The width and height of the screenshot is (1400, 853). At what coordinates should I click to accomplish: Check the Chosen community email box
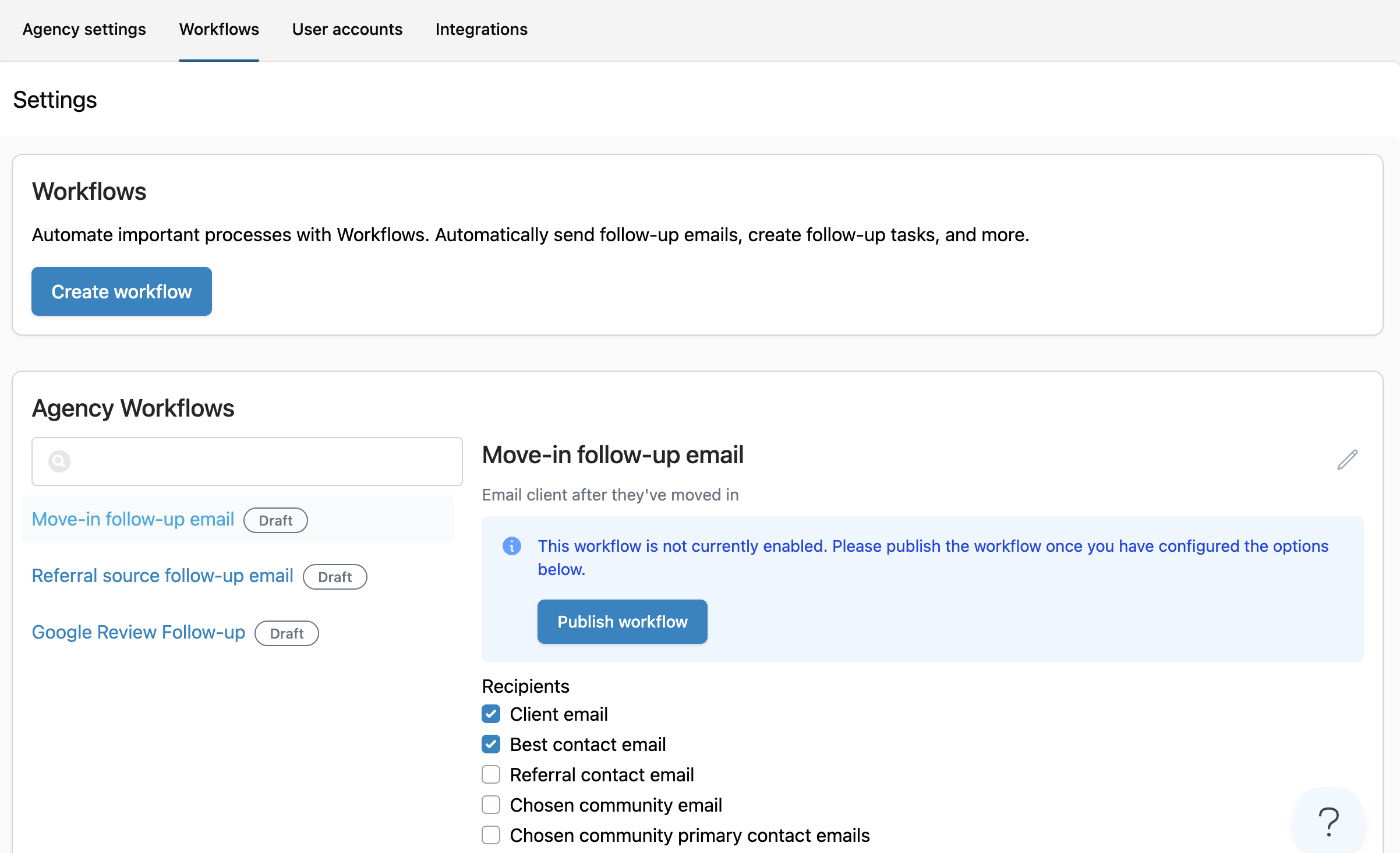pyautogui.click(x=491, y=805)
